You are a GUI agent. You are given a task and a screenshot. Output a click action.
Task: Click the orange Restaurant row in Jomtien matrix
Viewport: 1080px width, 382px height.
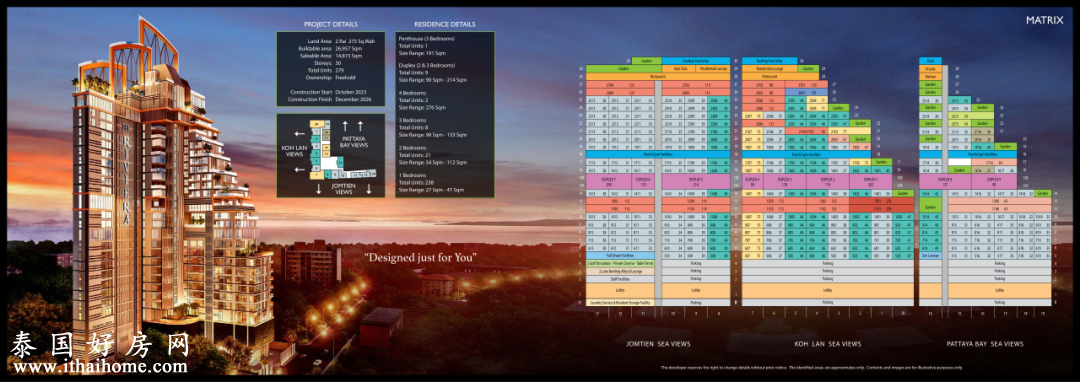point(658,76)
